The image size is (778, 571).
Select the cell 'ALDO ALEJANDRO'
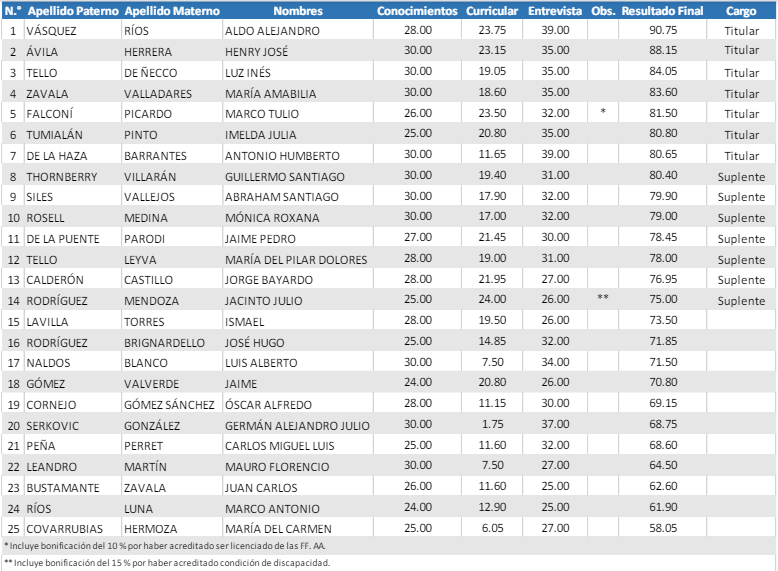[x=272, y=31]
